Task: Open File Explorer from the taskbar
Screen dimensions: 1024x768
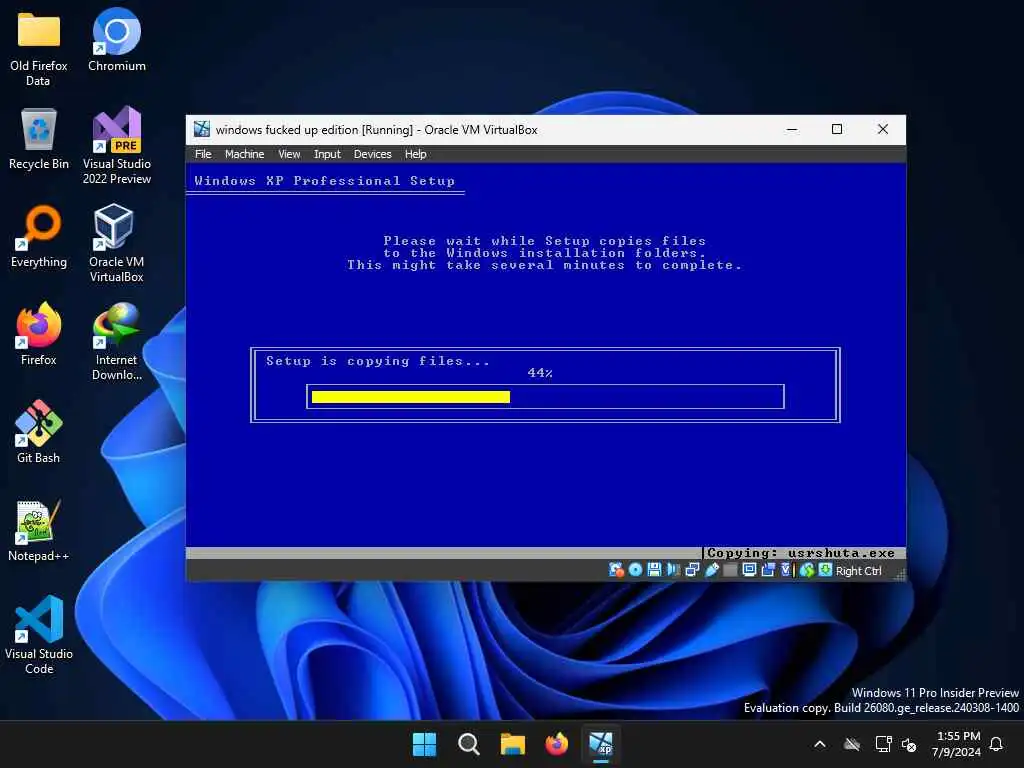Action: (513, 744)
